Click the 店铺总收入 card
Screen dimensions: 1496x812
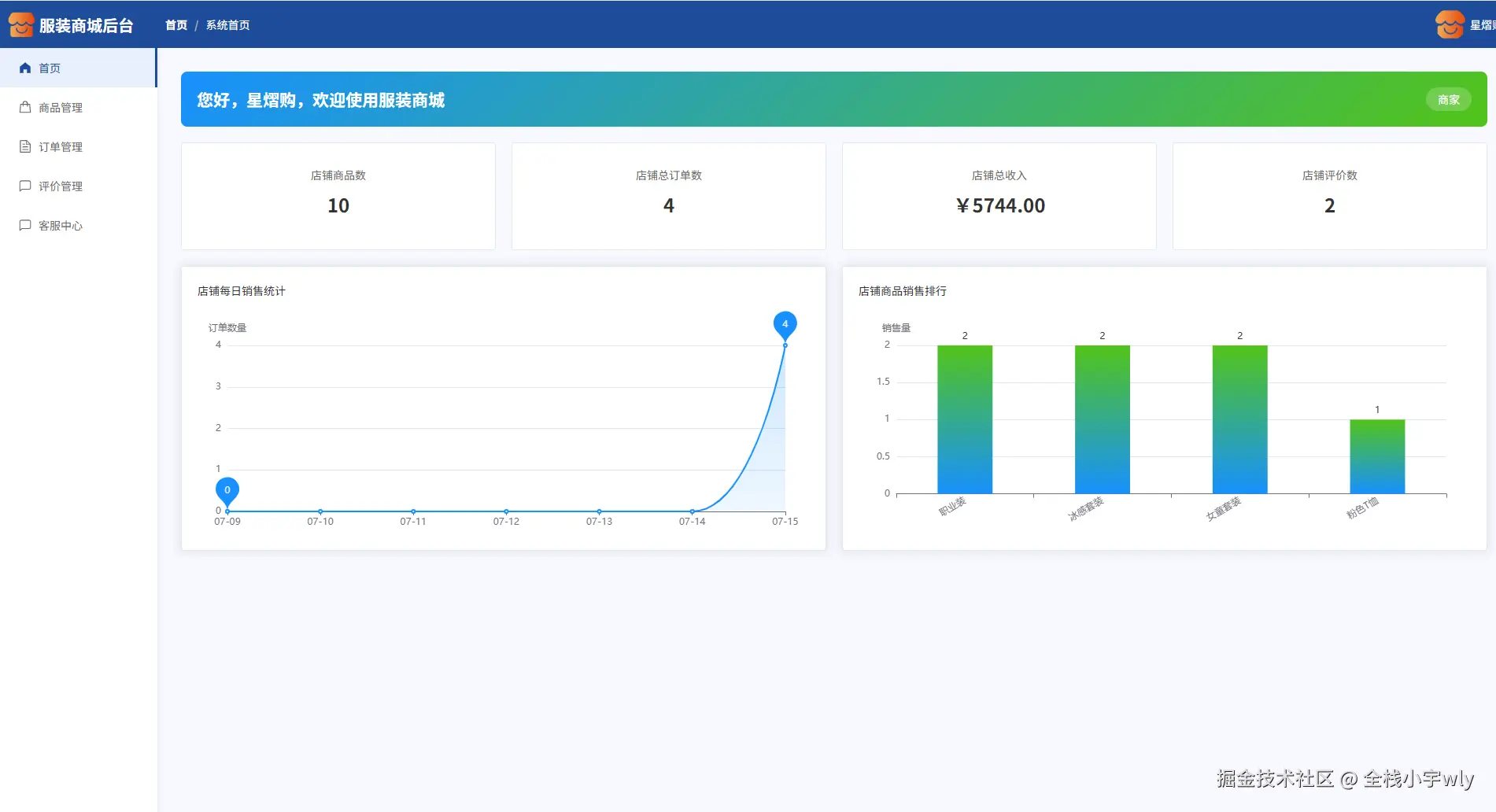pos(999,196)
